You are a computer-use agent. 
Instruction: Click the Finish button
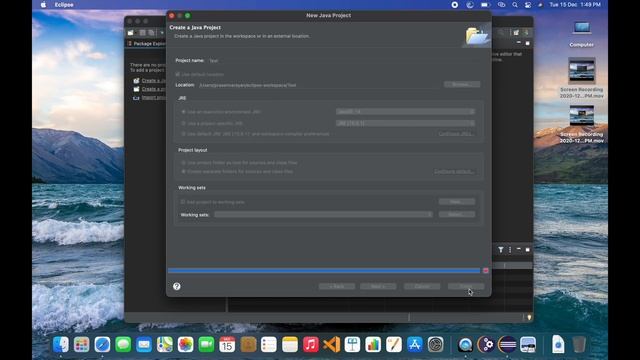466,286
